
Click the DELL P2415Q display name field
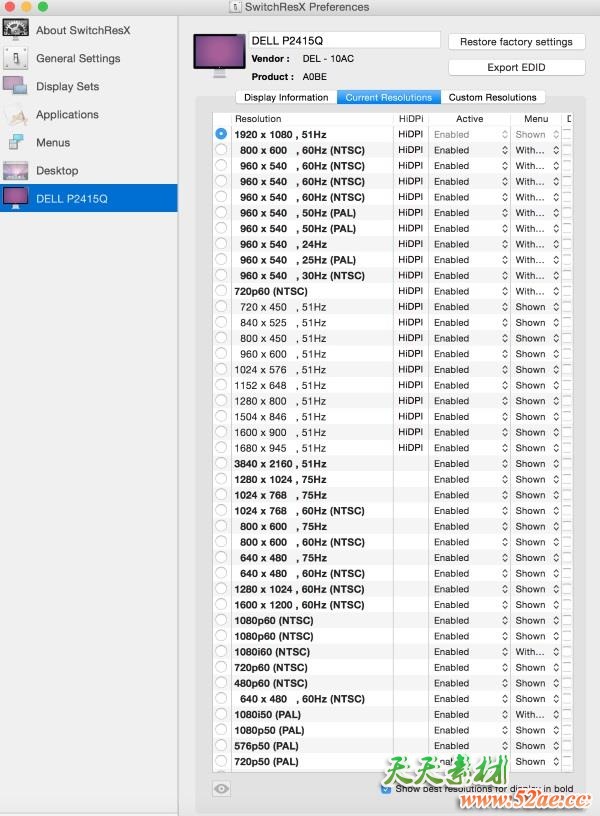(343, 40)
